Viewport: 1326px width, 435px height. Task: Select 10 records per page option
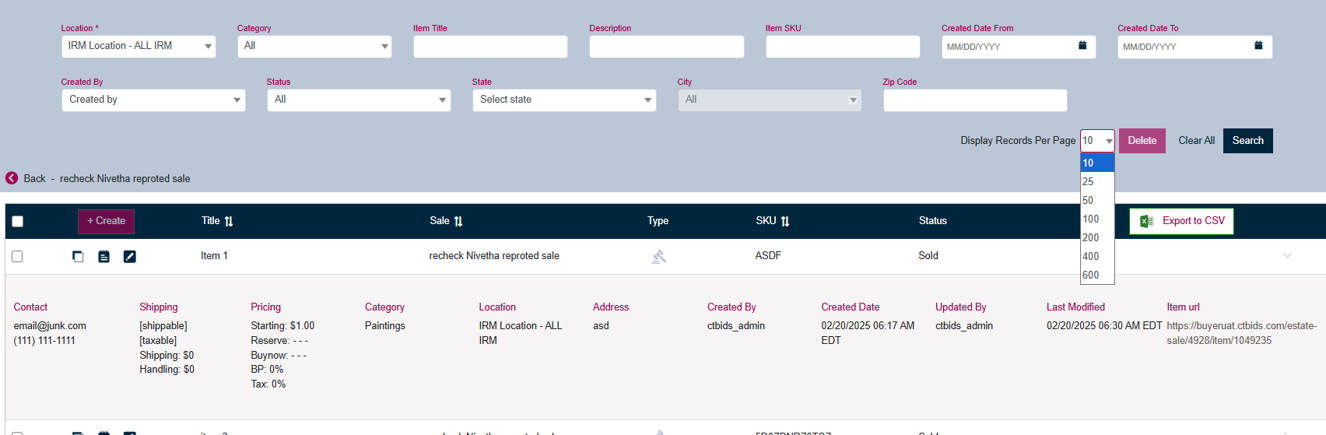click(x=1097, y=163)
